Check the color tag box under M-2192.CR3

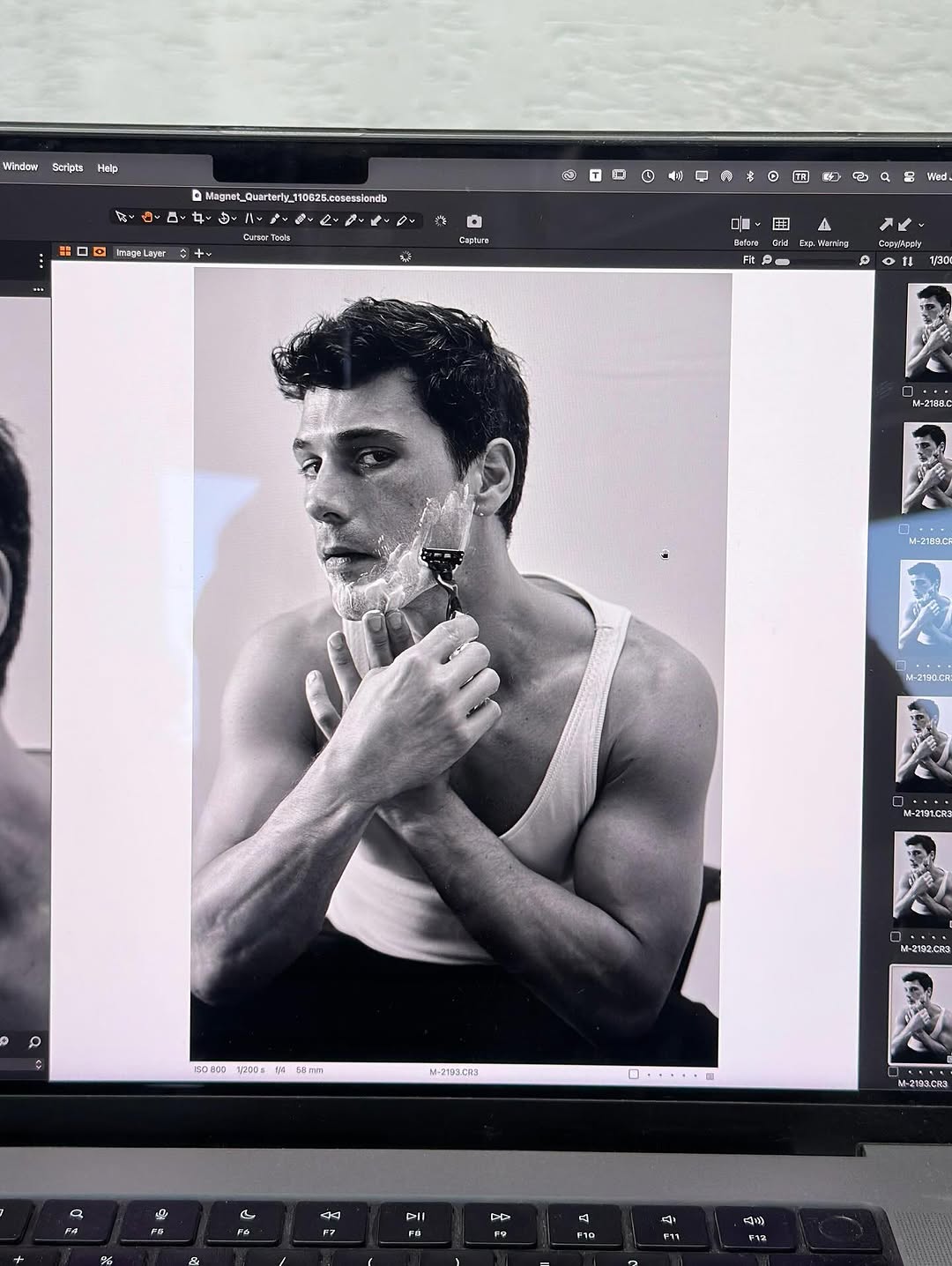coord(896,936)
